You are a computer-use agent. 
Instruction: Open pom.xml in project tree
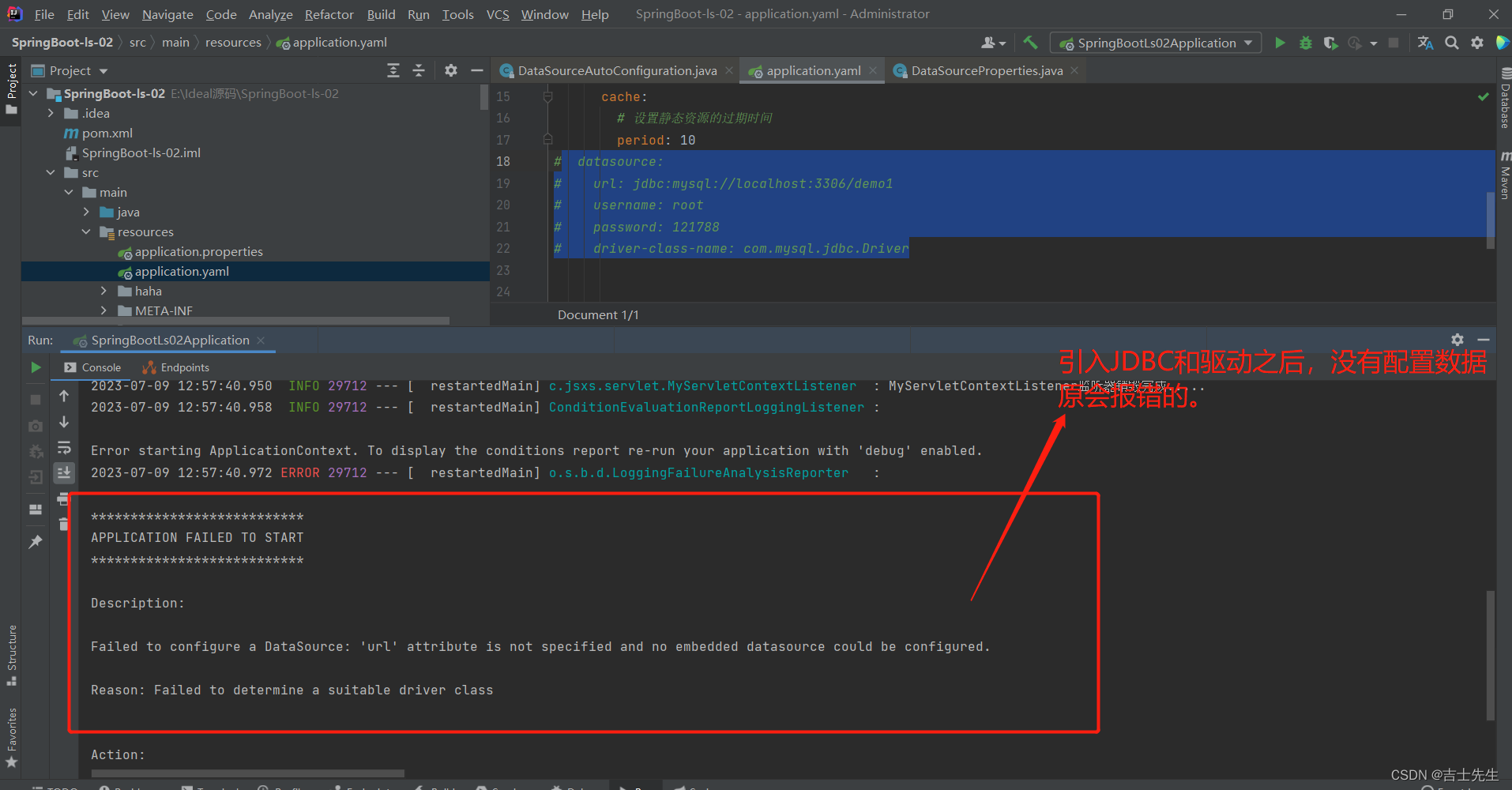(107, 133)
